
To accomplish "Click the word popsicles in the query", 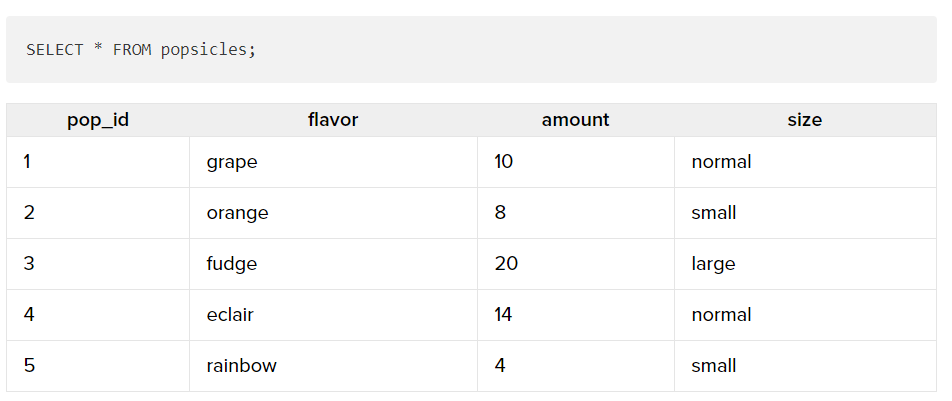I will coord(204,50).
